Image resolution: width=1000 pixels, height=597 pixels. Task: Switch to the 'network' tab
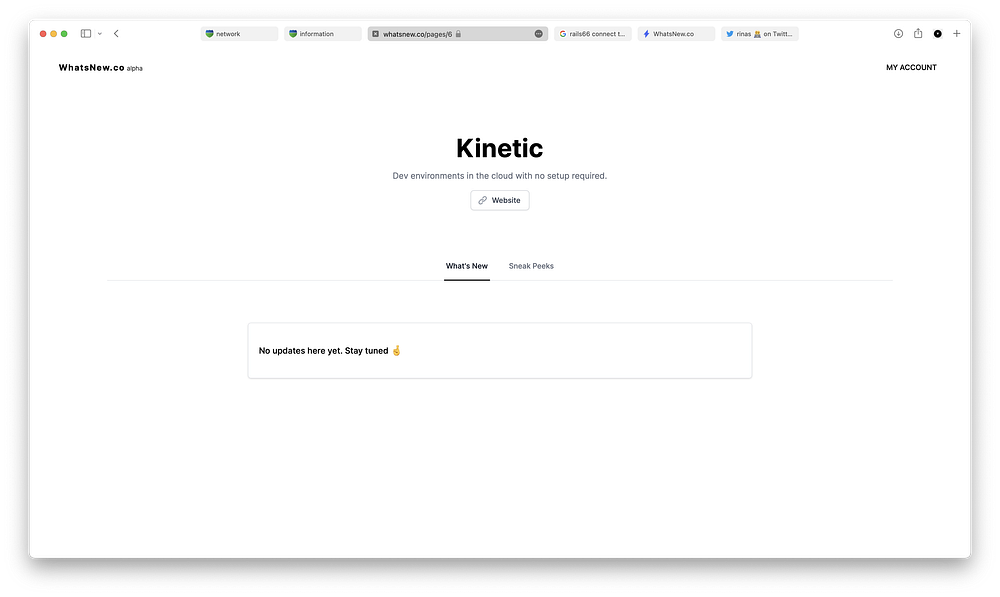point(239,34)
